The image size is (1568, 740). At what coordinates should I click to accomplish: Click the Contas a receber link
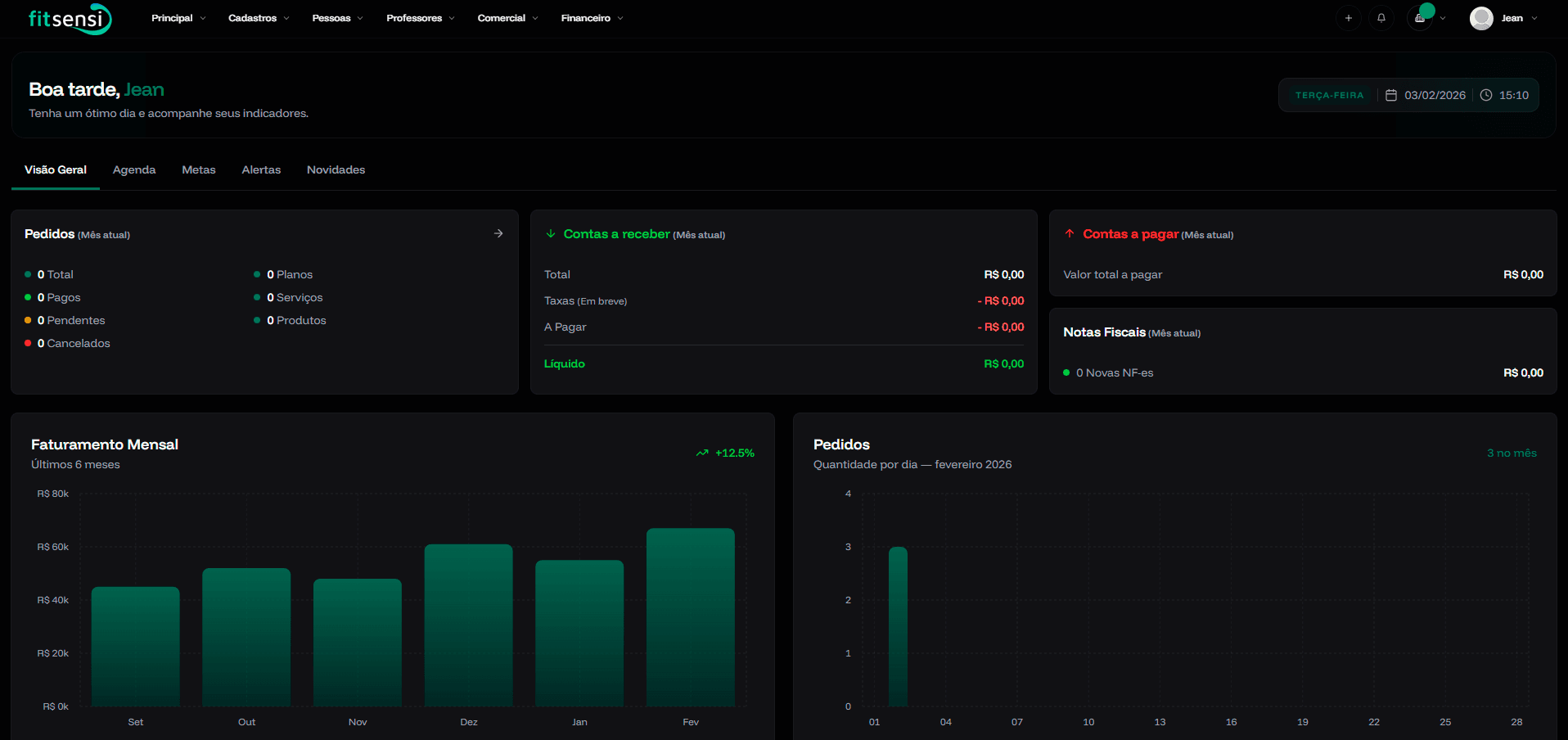click(x=615, y=234)
